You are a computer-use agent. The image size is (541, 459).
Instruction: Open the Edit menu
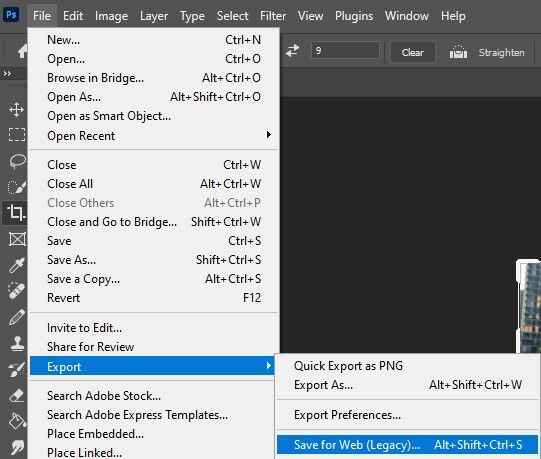pyautogui.click(x=73, y=16)
